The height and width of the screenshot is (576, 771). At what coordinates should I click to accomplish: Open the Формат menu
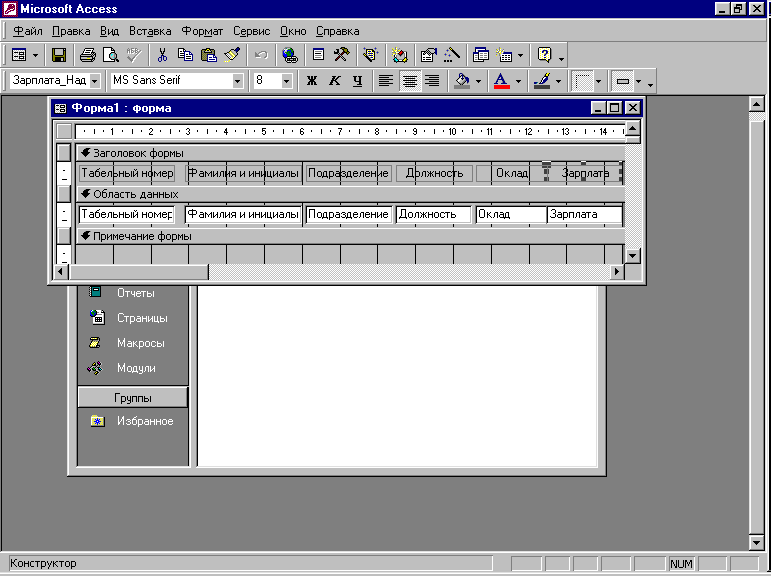(202, 31)
